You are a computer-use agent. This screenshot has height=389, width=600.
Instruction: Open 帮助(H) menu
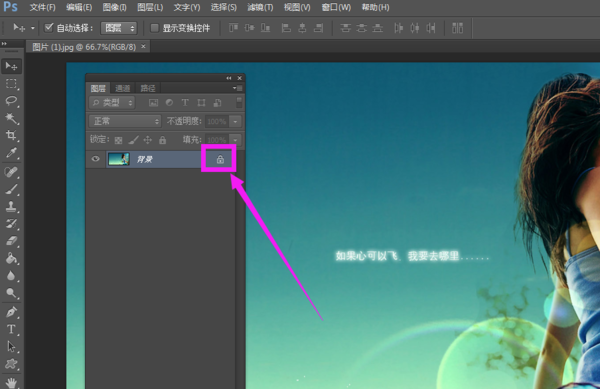click(x=375, y=7)
